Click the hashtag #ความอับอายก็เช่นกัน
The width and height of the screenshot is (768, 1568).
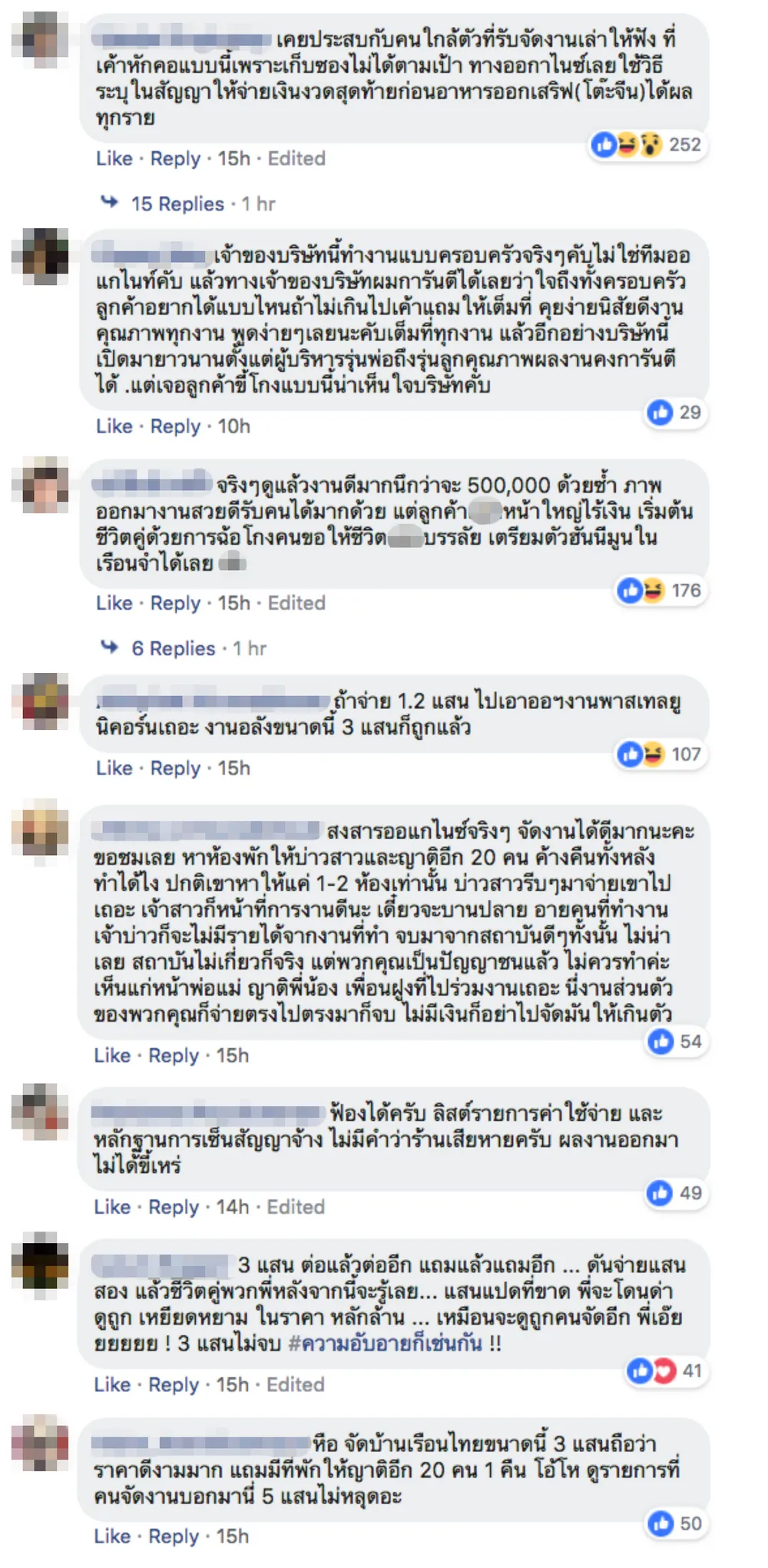[385, 1343]
